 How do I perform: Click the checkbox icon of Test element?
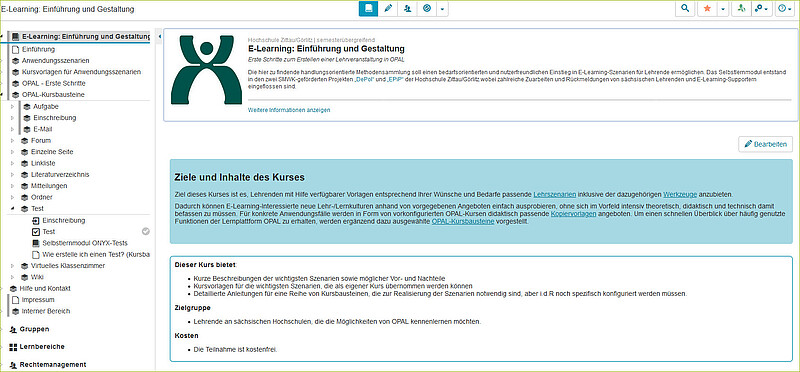(36, 232)
